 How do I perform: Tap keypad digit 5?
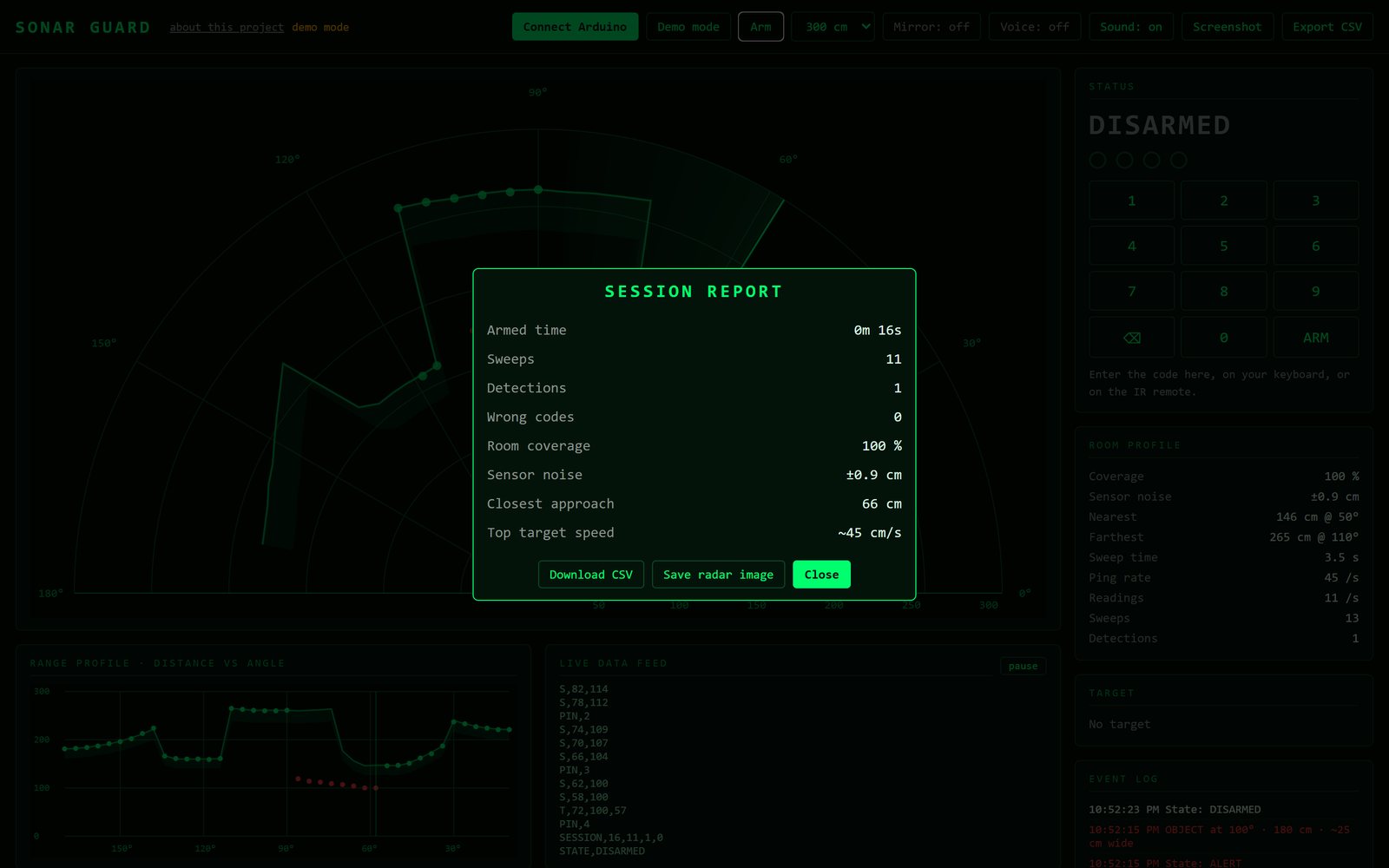(1224, 246)
